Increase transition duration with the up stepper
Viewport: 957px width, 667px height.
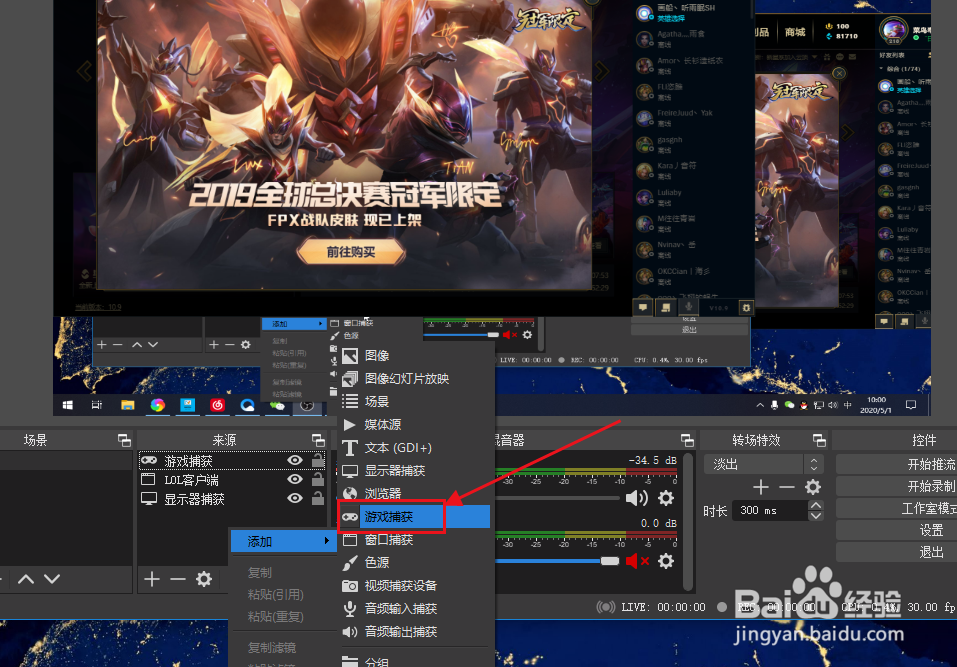tap(815, 505)
